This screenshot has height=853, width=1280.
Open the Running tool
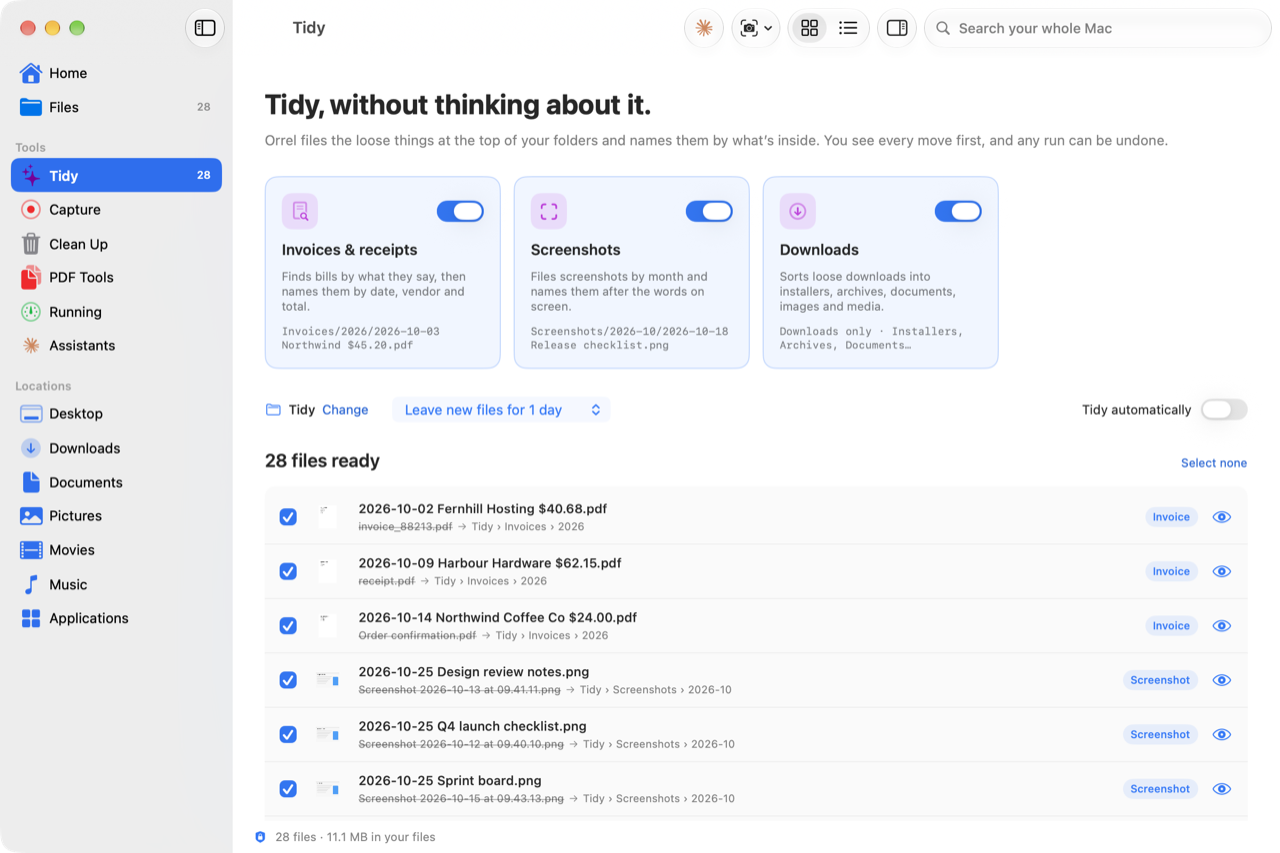(116, 312)
